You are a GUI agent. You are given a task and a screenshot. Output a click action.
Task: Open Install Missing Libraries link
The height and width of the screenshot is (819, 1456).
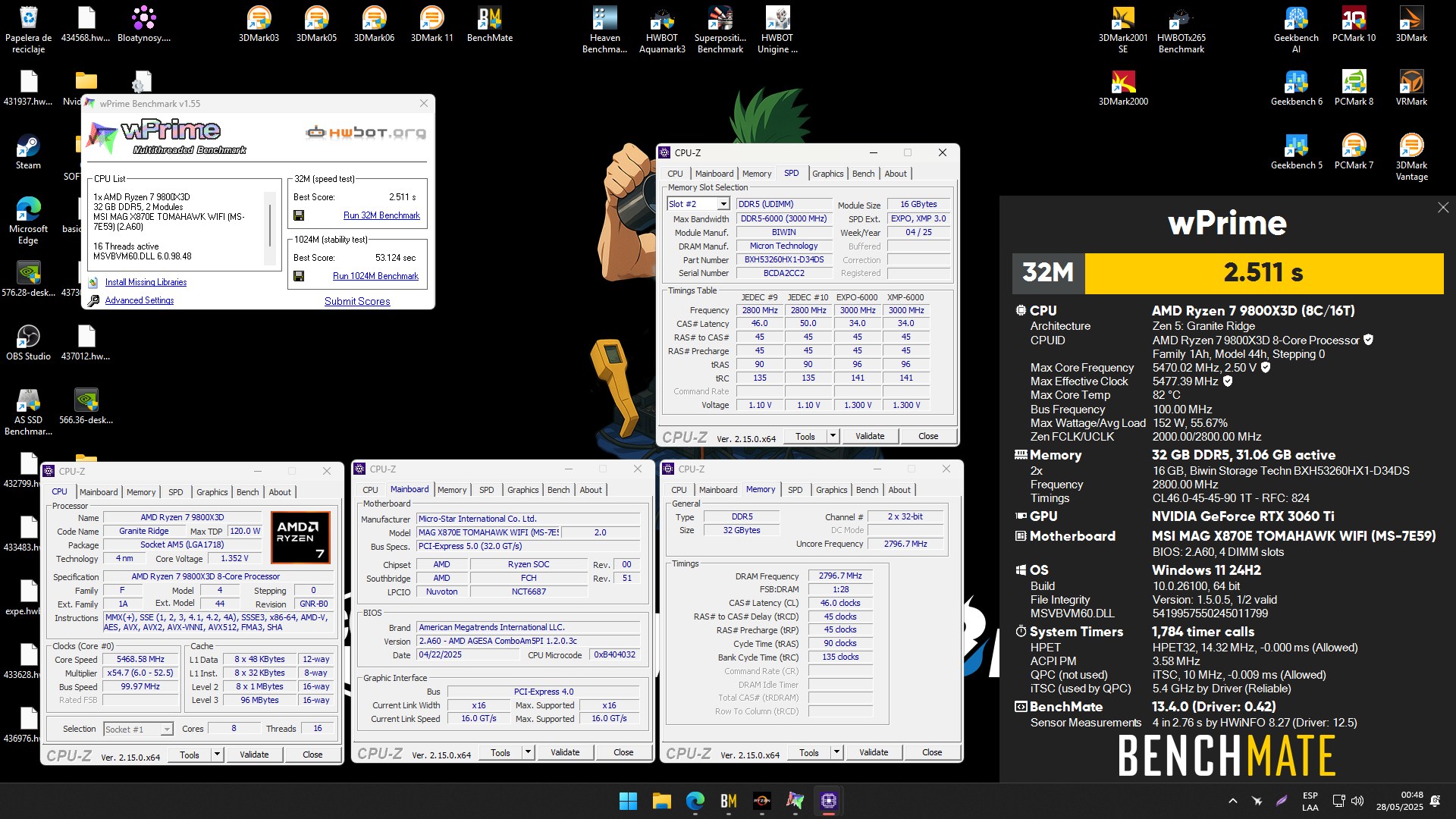[x=146, y=282]
